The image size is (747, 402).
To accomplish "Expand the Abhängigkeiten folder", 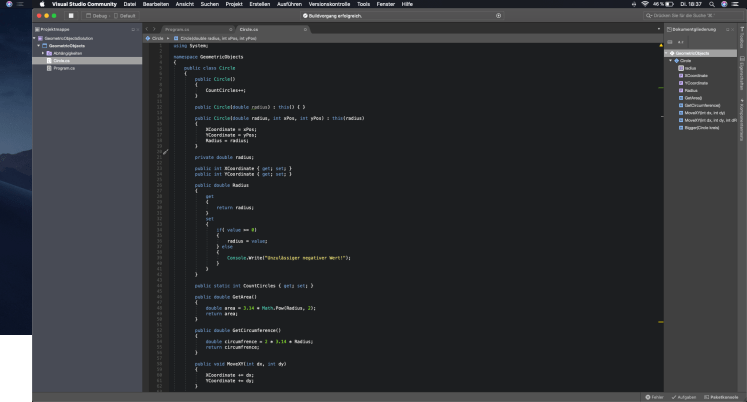I will tap(43, 52).
